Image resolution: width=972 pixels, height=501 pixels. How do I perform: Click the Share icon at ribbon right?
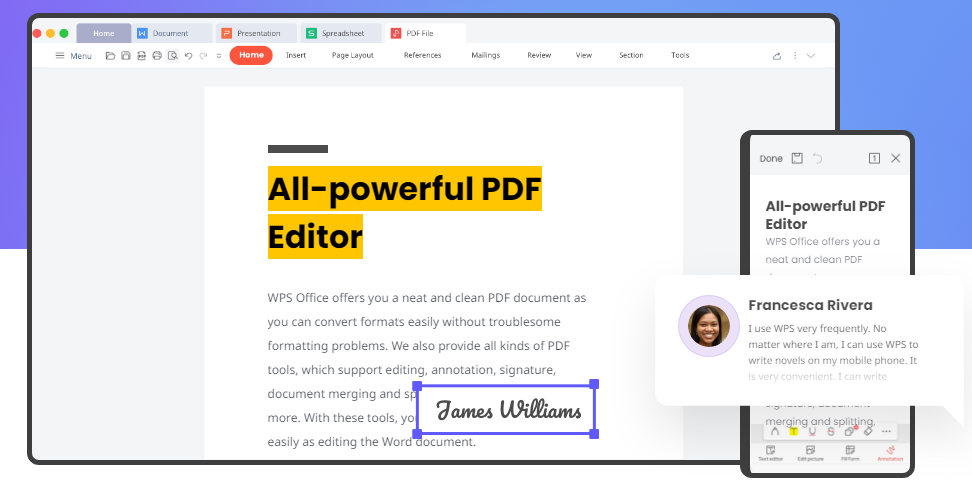[777, 56]
